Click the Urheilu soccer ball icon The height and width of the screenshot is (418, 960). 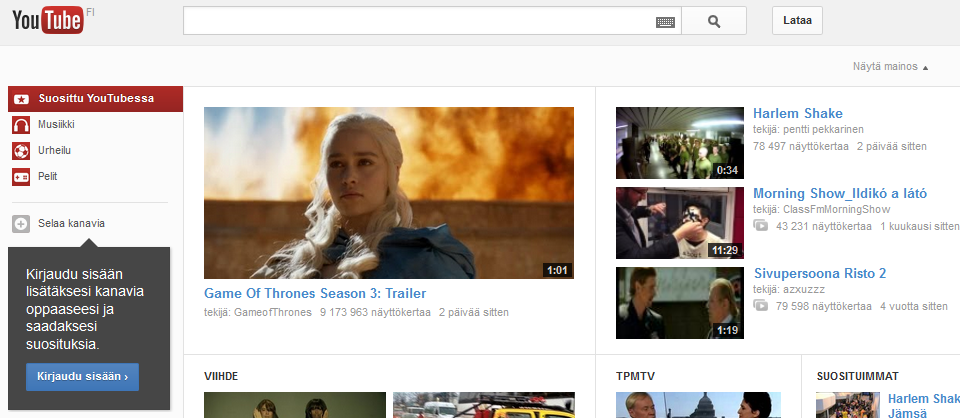[21, 151]
